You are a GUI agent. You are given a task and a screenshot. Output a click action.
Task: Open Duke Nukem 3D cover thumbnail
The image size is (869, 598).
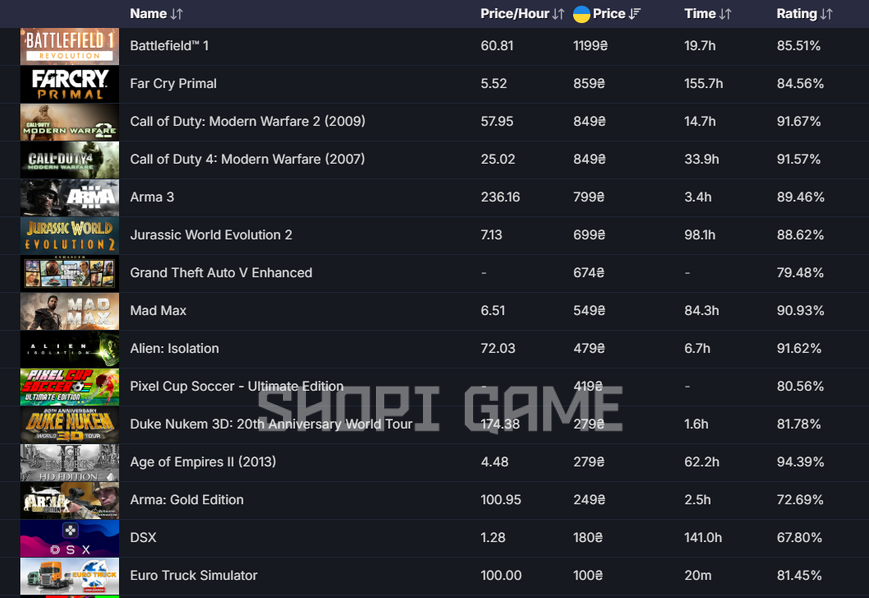pyautogui.click(x=70, y=425)
